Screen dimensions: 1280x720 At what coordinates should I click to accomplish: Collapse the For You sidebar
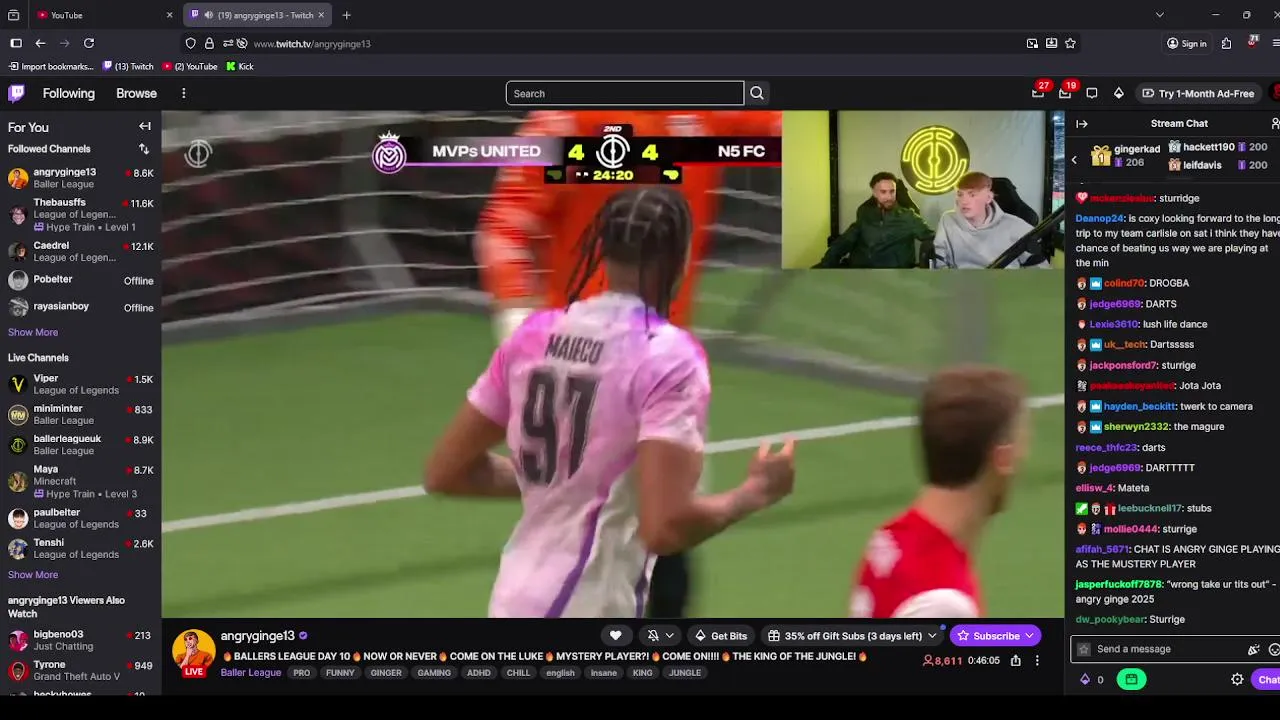(145, 127)
